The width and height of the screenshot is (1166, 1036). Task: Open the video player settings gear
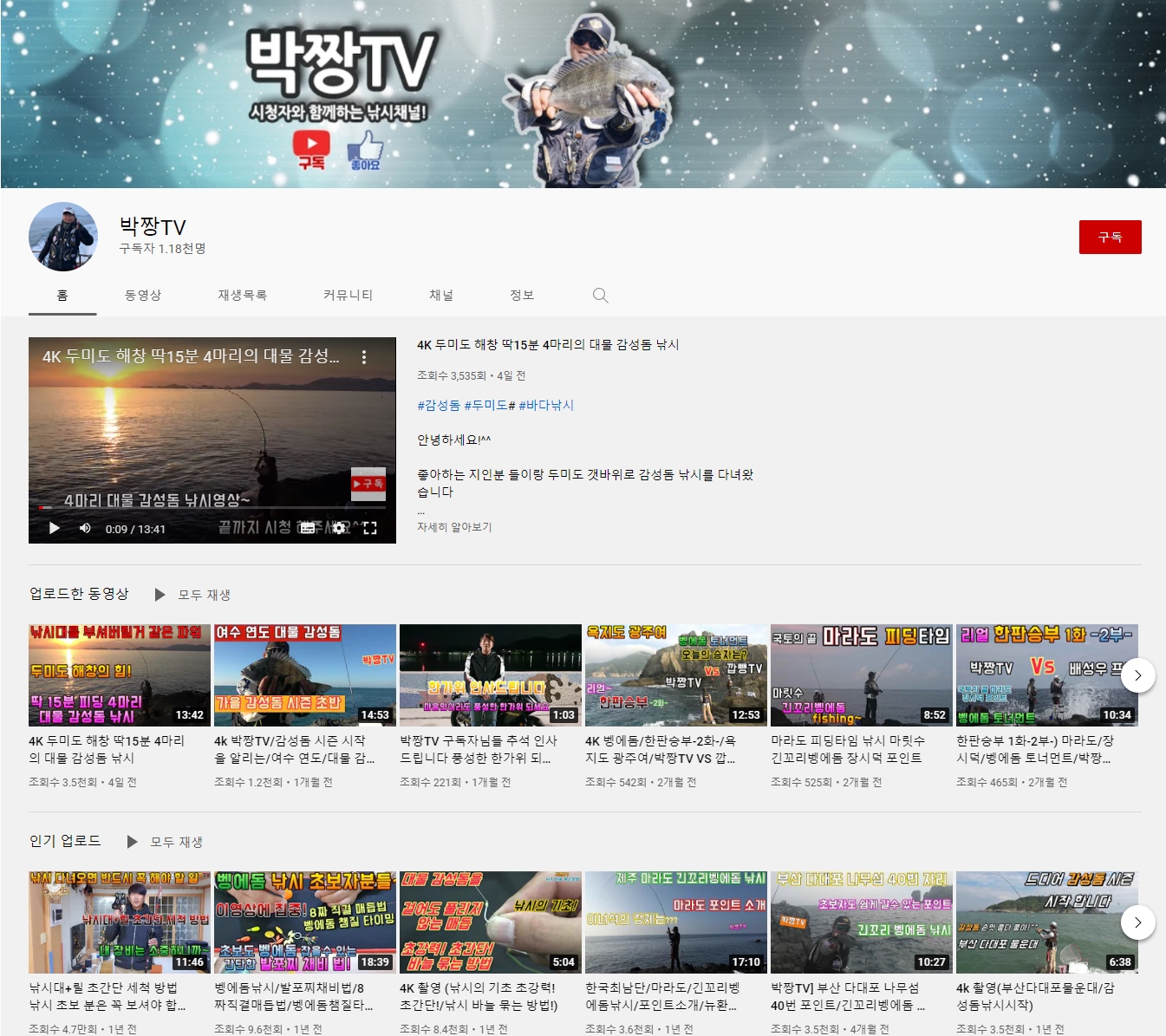339,528
